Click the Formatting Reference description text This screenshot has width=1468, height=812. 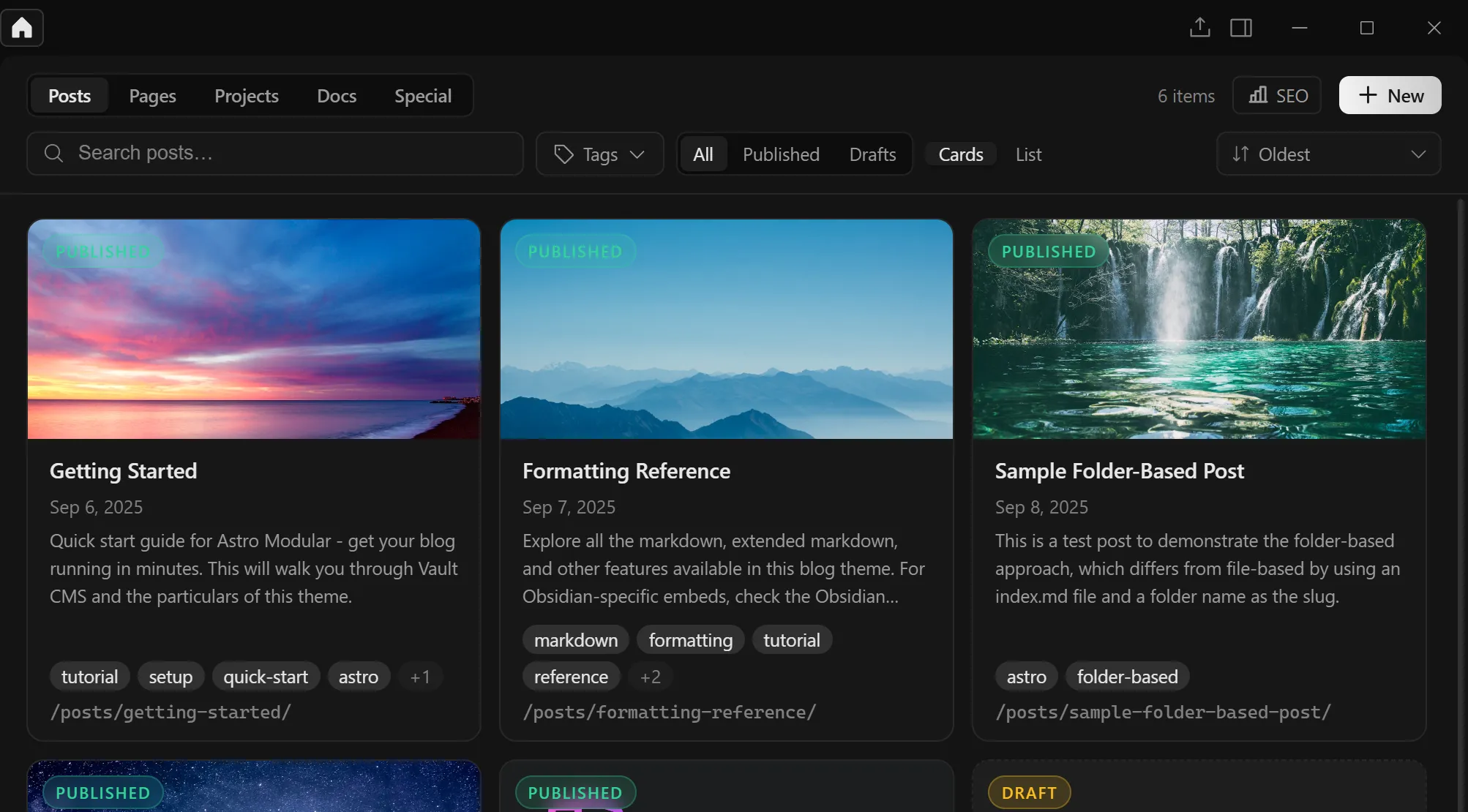724,568
